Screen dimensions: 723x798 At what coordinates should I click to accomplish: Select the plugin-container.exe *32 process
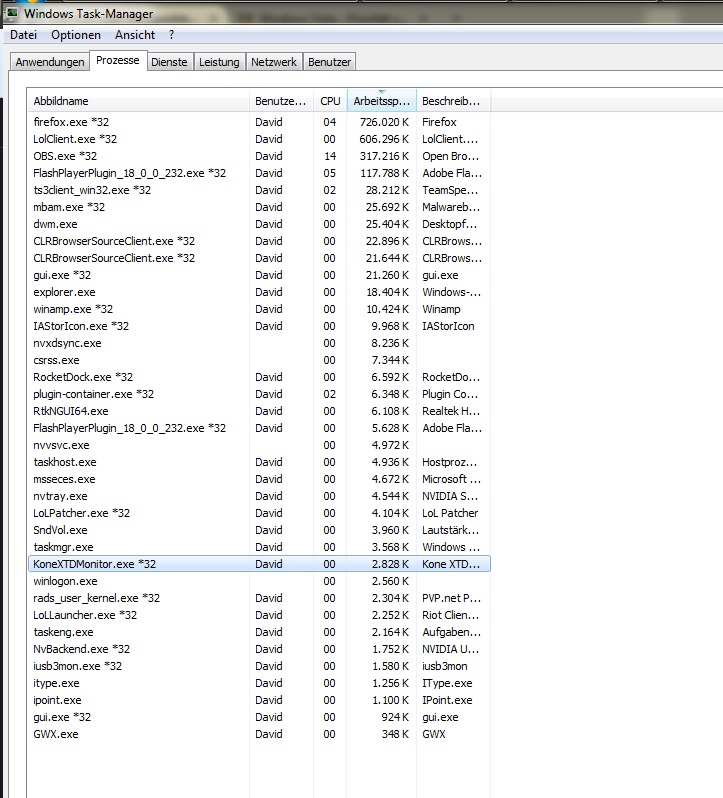pyautogui.click(x=259, y=394)
